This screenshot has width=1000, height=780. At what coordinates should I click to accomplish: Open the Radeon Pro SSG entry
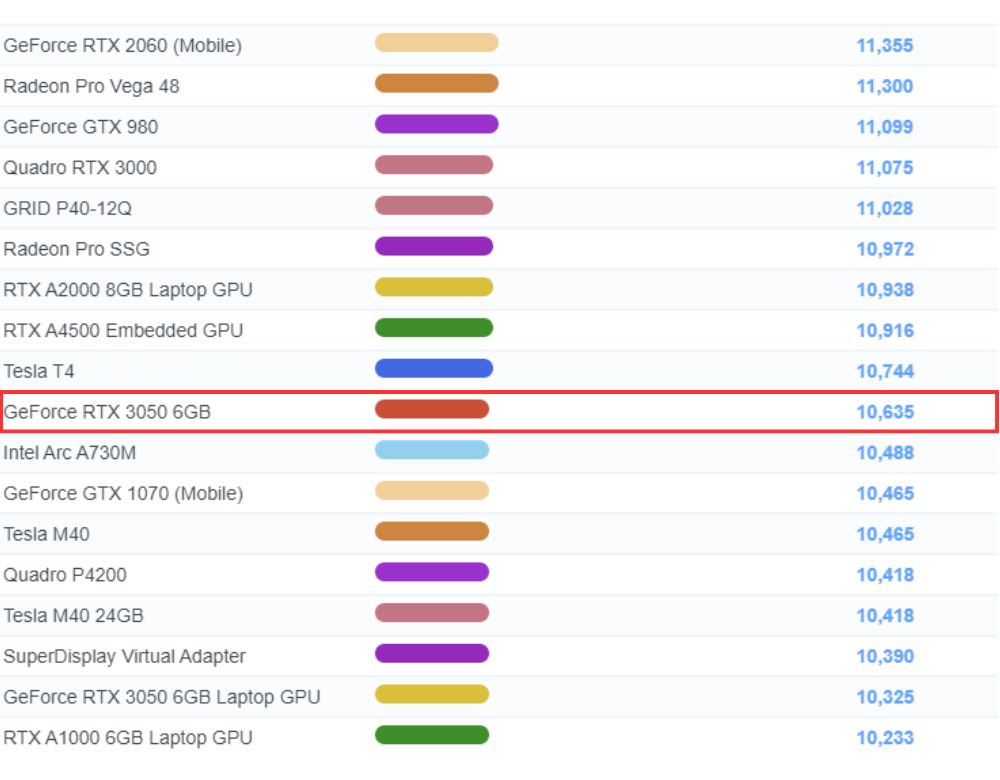(x=77, y=249)
